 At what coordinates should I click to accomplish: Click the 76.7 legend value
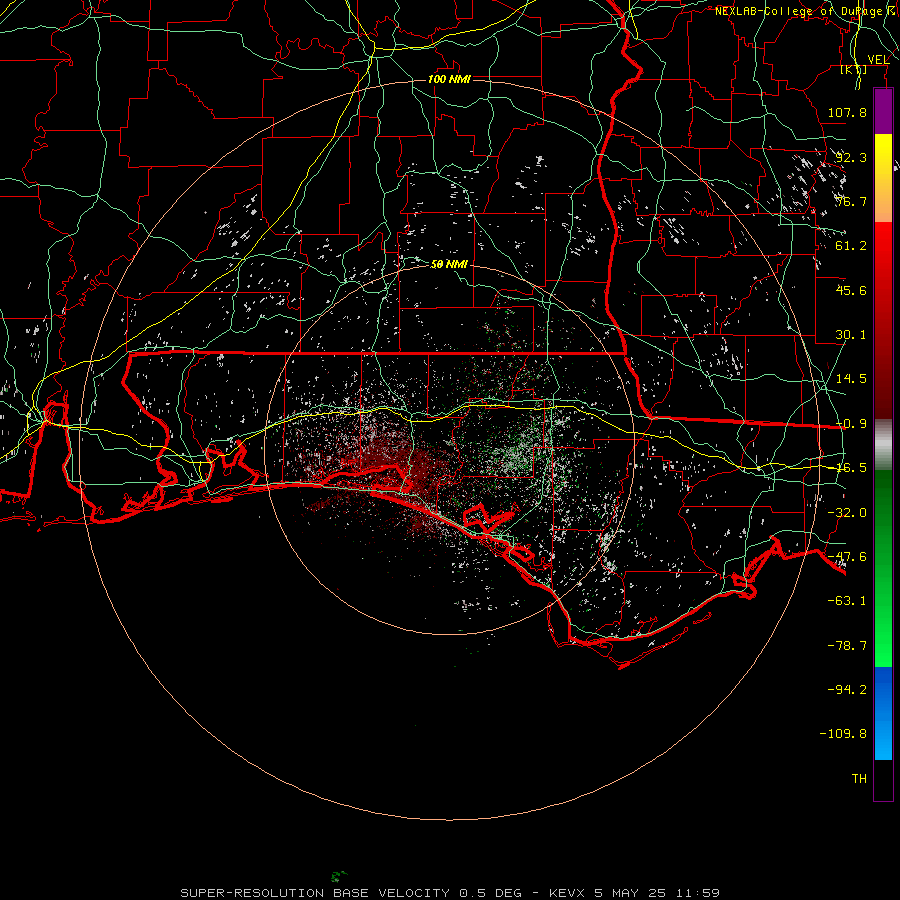(x=851, y=201)
